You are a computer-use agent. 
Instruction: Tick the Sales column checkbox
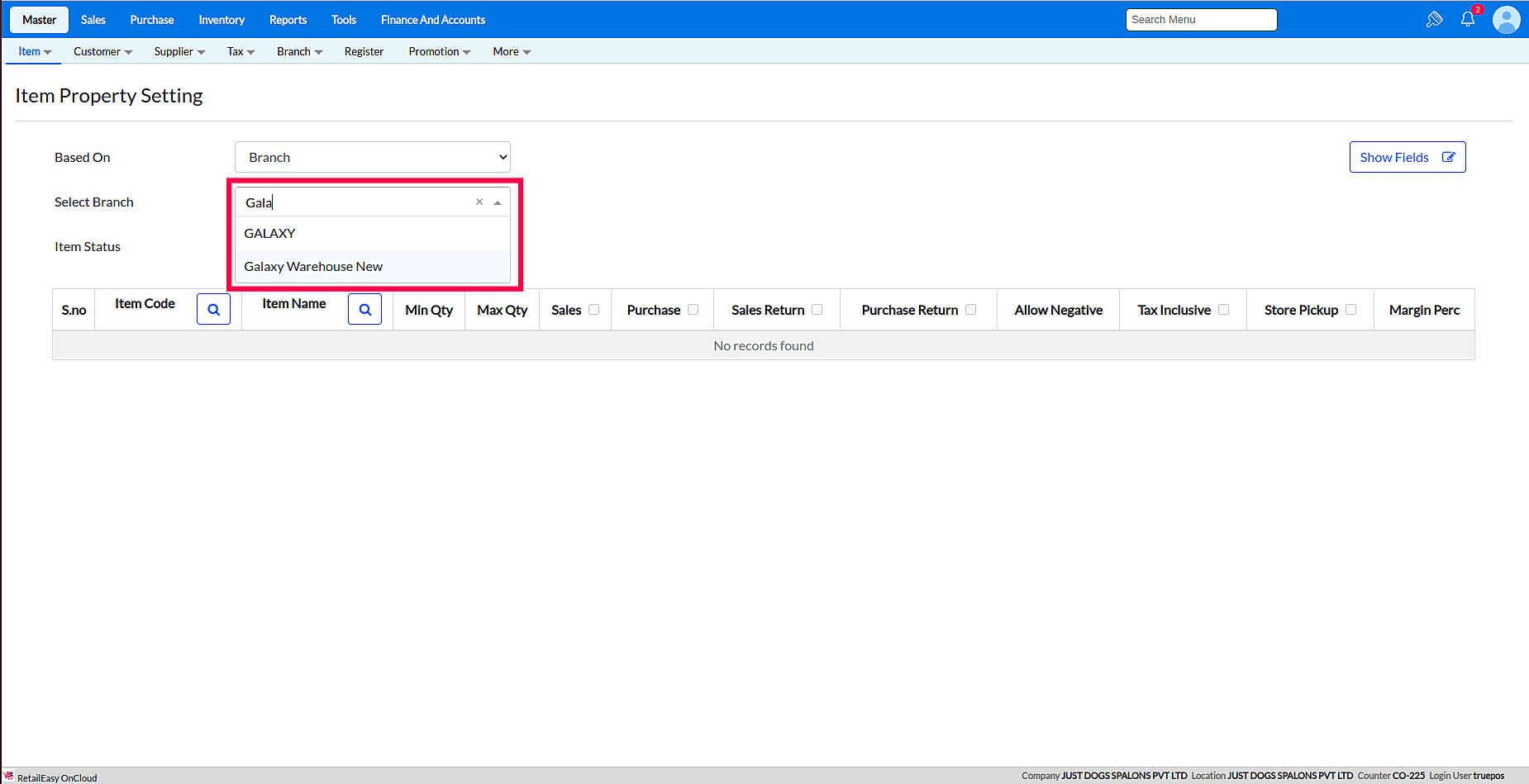[593, 310]
